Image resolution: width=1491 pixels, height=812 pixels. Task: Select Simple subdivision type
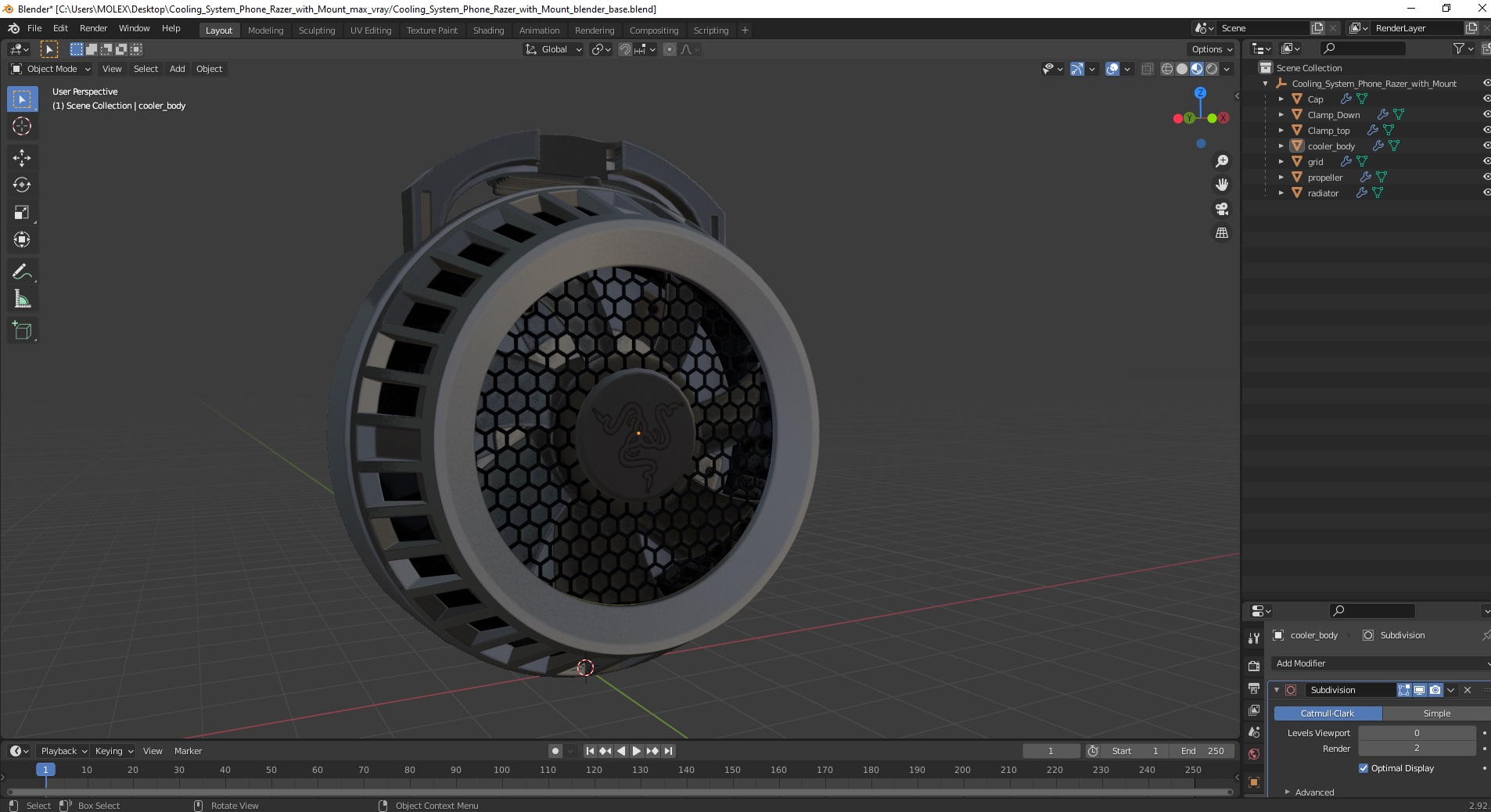coord(1436,713)
